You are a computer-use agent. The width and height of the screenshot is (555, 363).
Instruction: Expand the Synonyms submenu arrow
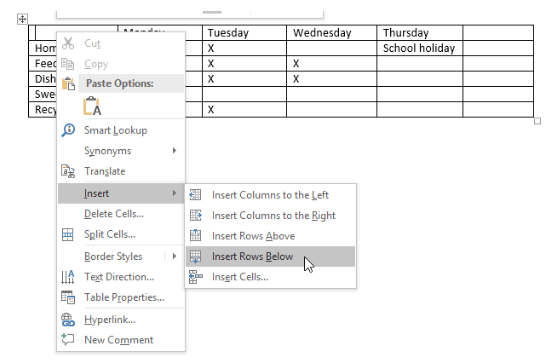pyautogui.click(x=174, y=151)
